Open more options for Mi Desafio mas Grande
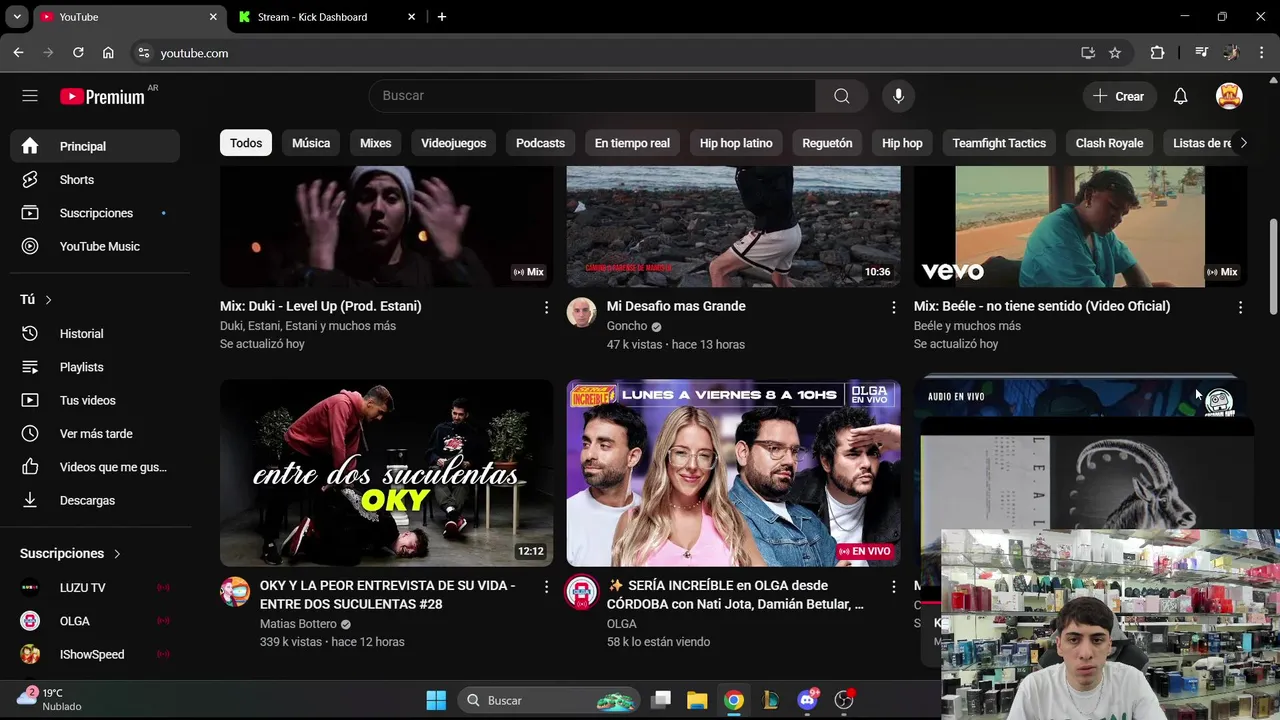 pos(893,308)
